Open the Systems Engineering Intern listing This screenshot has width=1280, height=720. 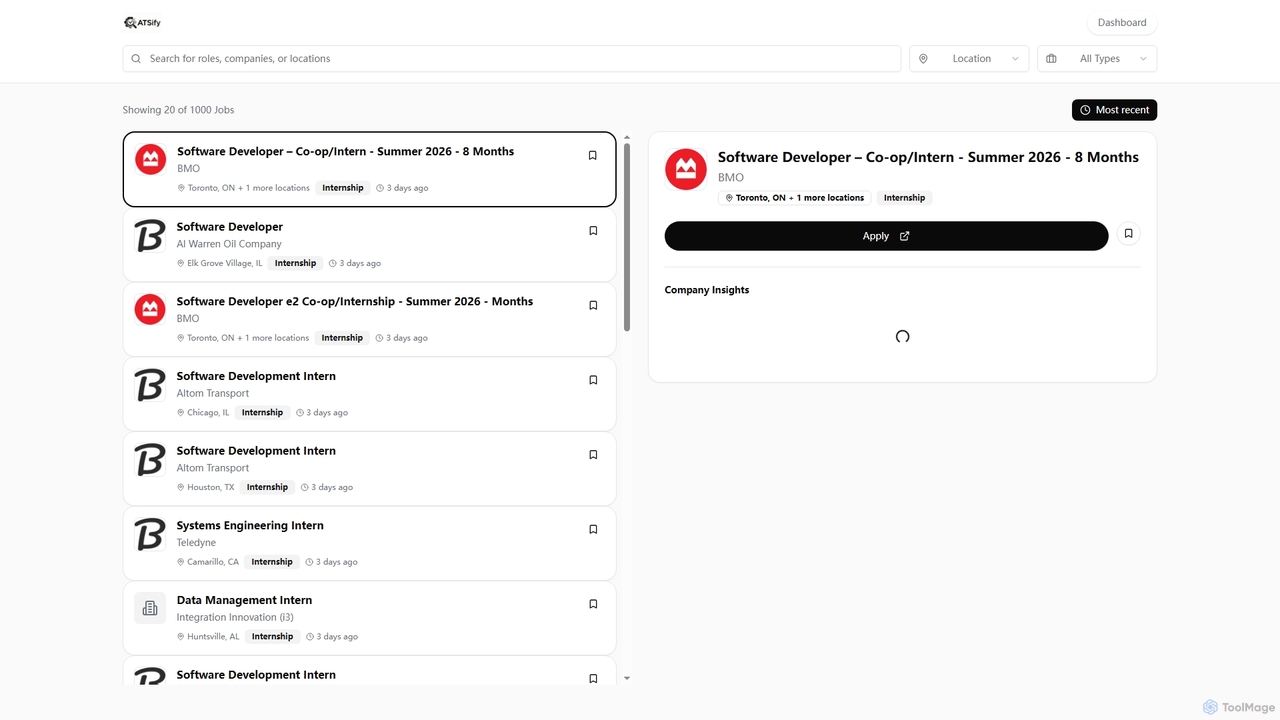pos(370,543)
